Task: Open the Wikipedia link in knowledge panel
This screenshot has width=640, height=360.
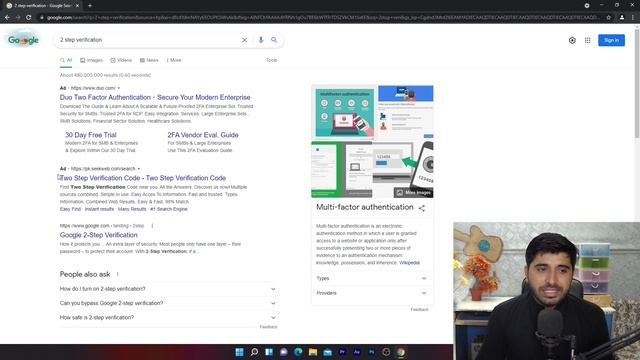Action: [409, 263]
